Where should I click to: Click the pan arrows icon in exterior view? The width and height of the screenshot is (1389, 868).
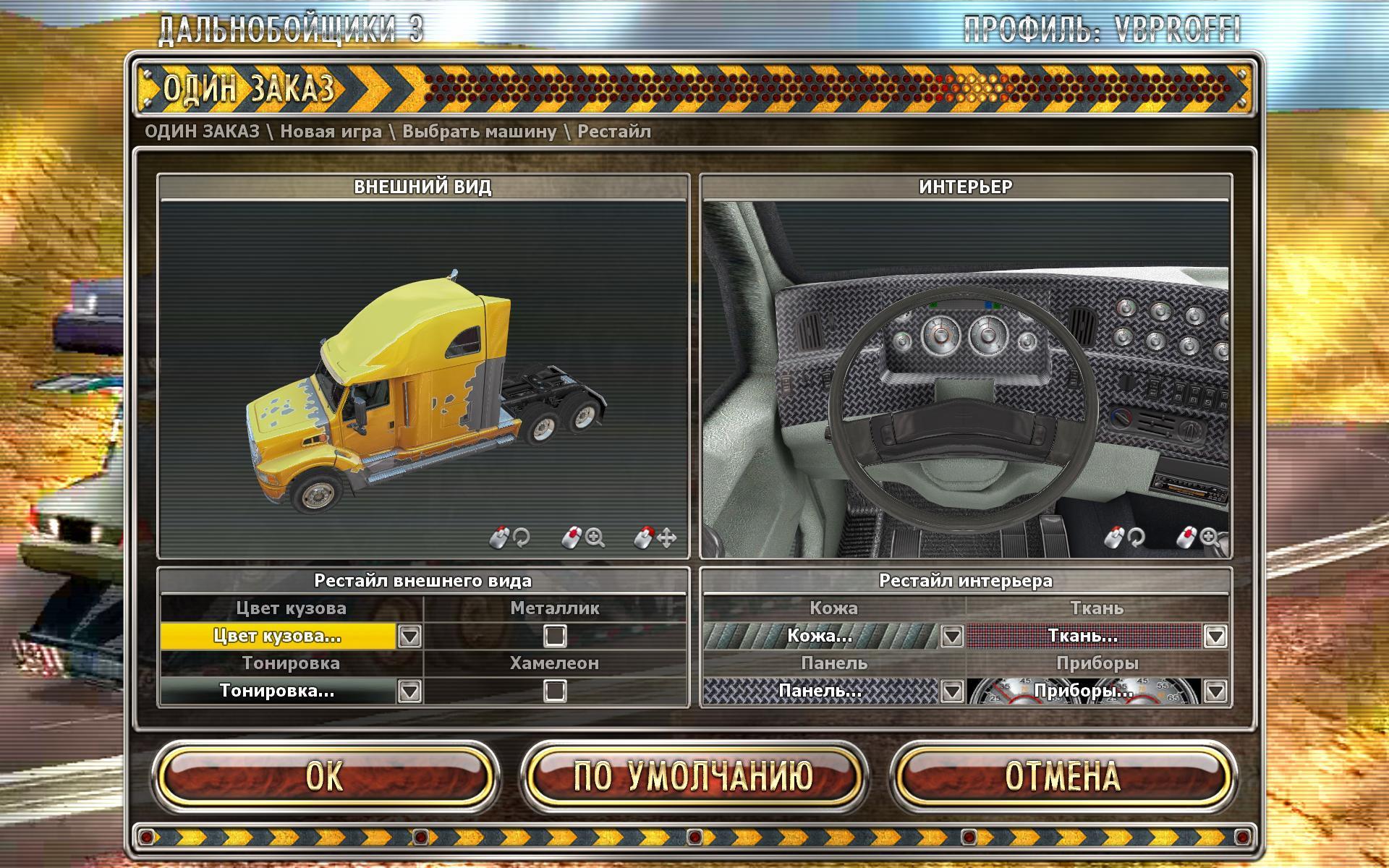[666, 537]
